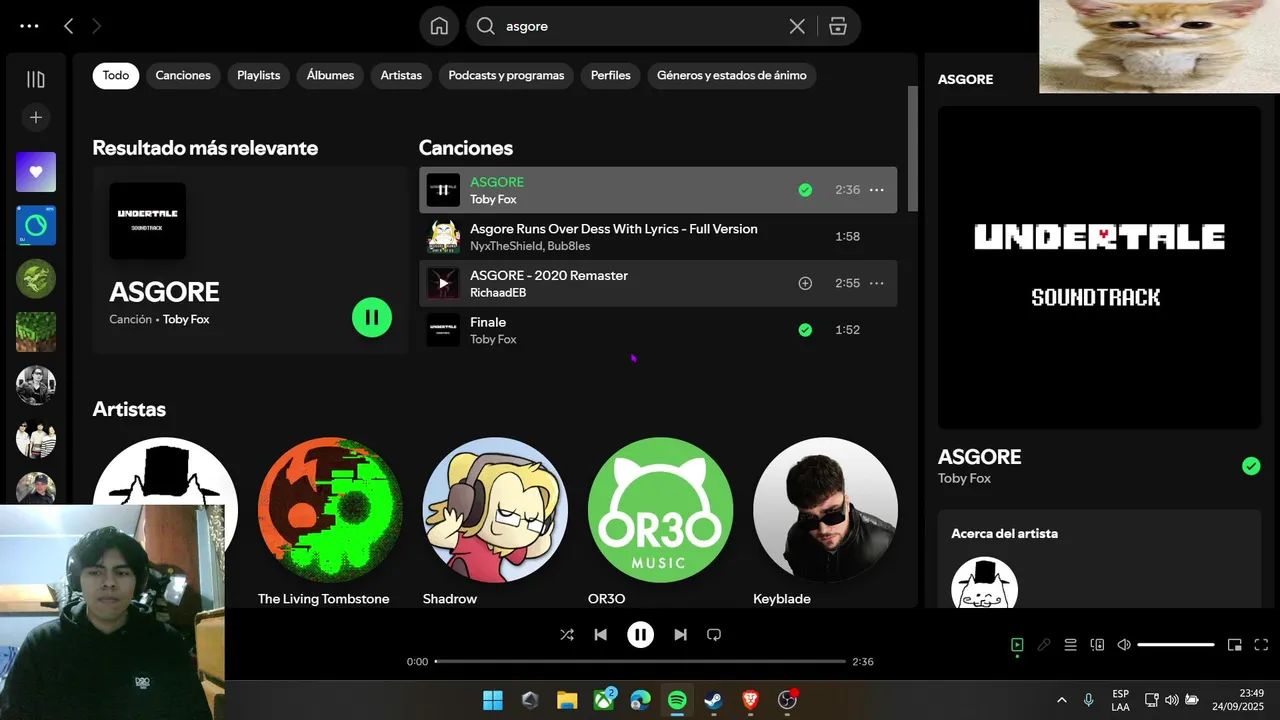Open NyxTheShield, Bub8les artist link

point(530,246)
